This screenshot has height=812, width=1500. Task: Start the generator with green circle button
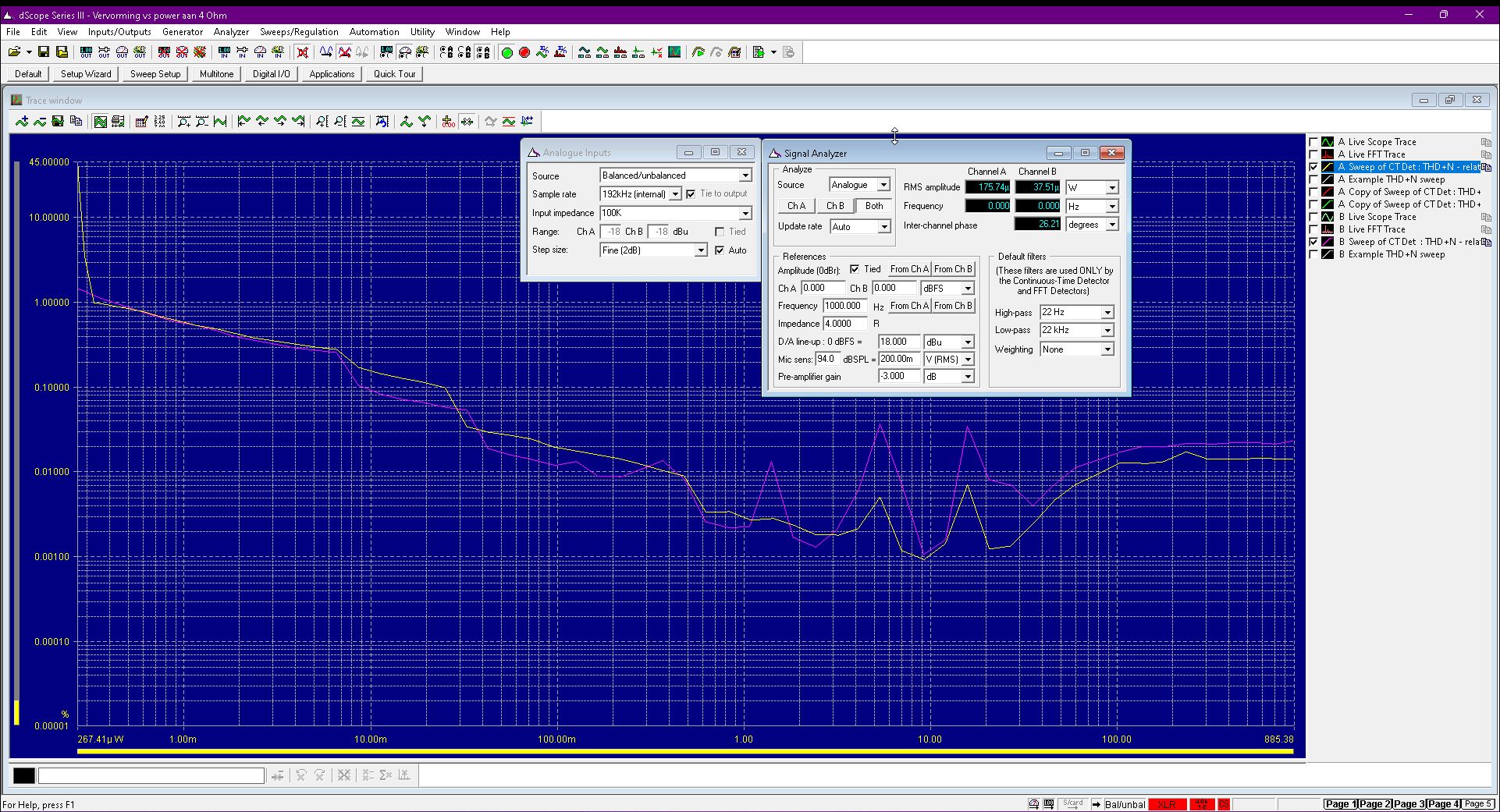coord(507,52)
